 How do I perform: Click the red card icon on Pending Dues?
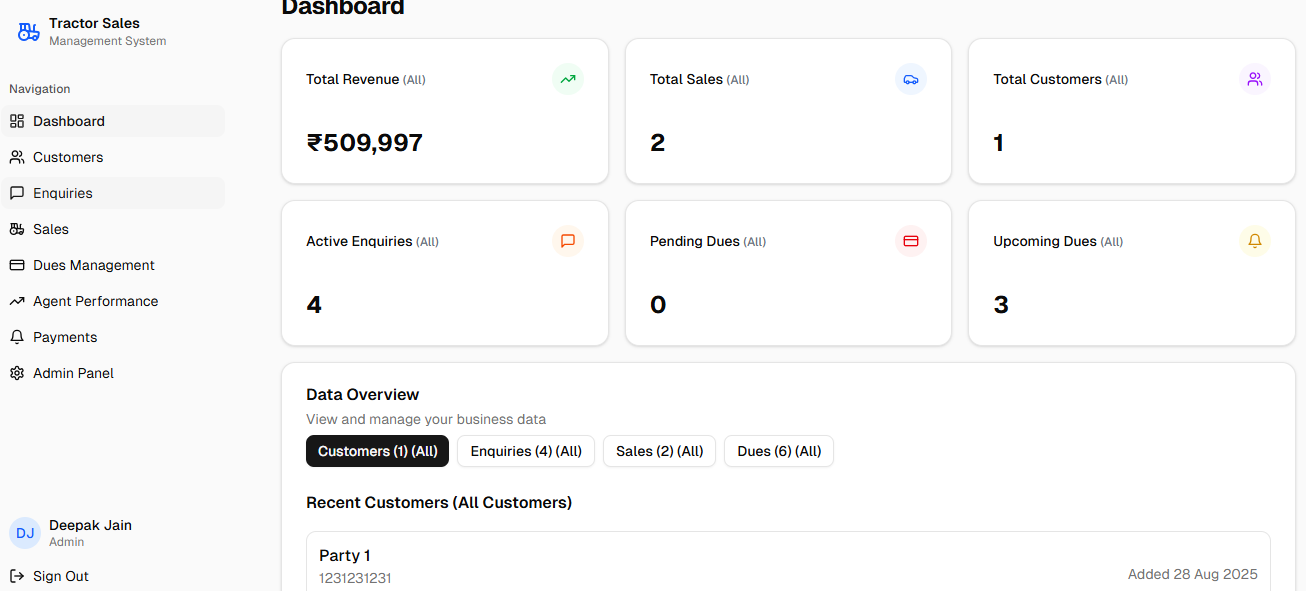pyautogui.click(x=911, y=241)
